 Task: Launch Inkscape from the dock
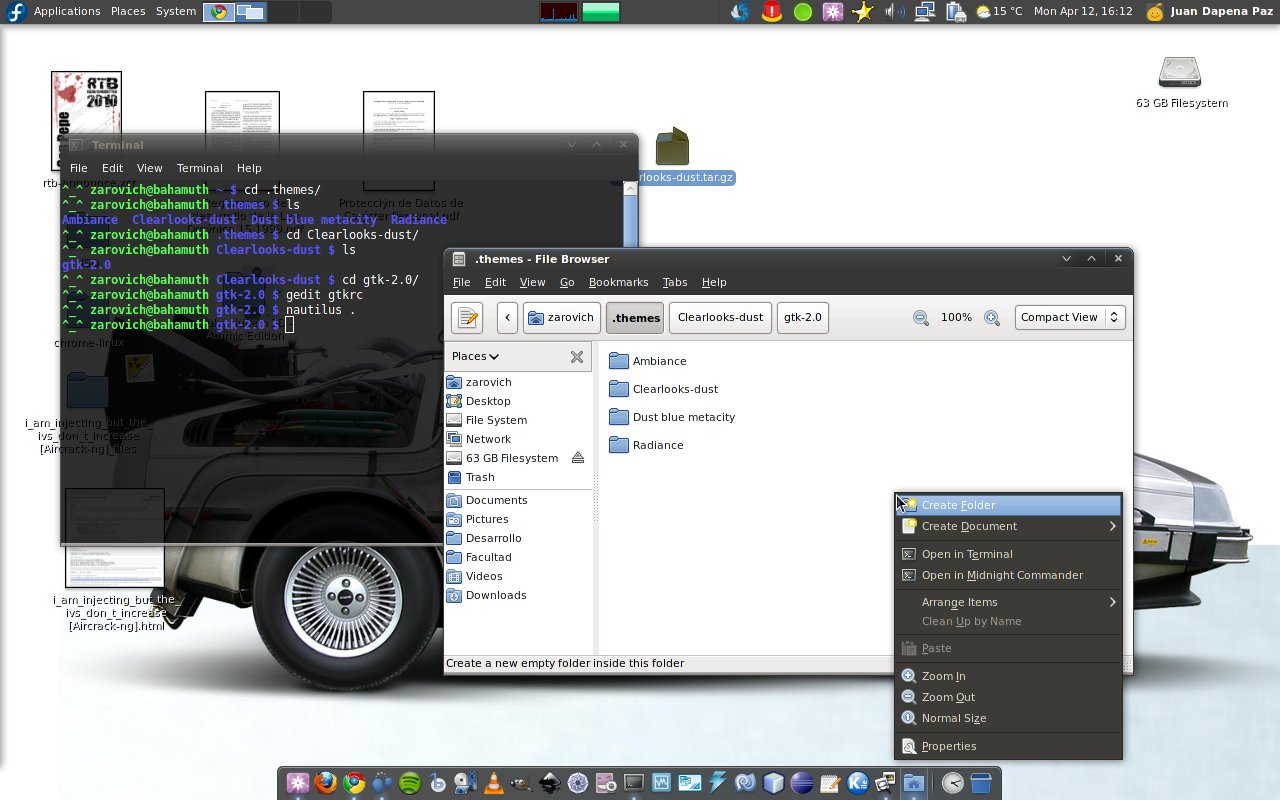coord(549,783)
